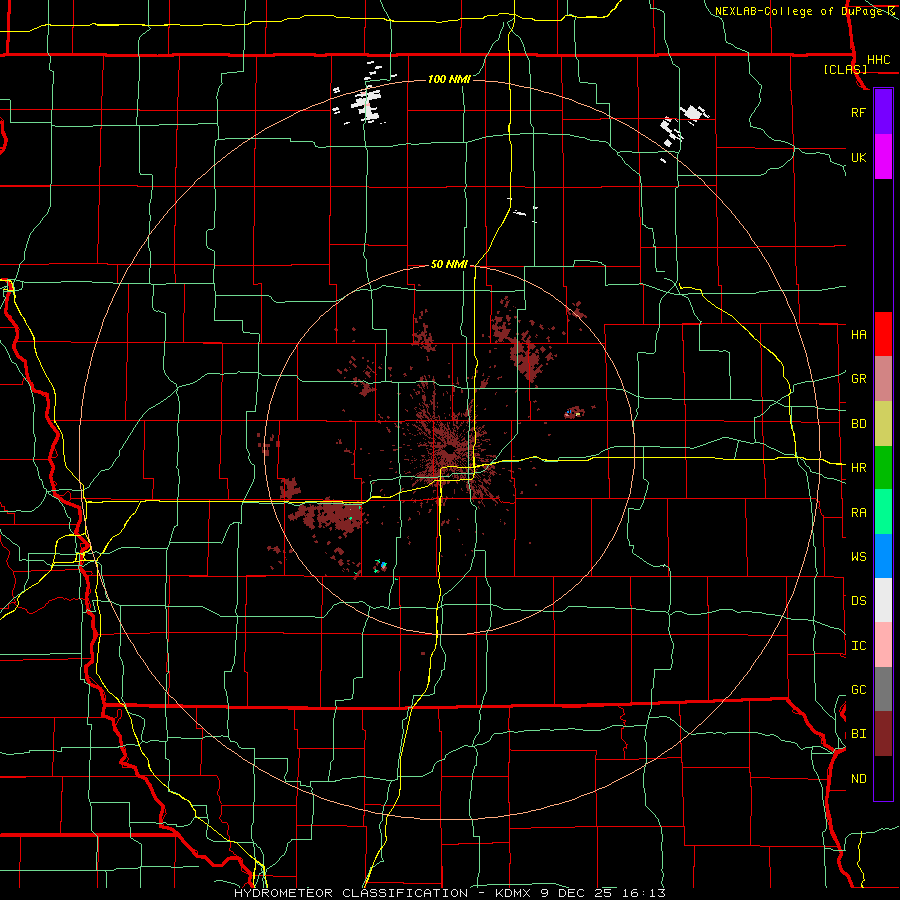This screenshot has width=900, height=900.
Task: Click the HHC product code text
Action: 879,60
